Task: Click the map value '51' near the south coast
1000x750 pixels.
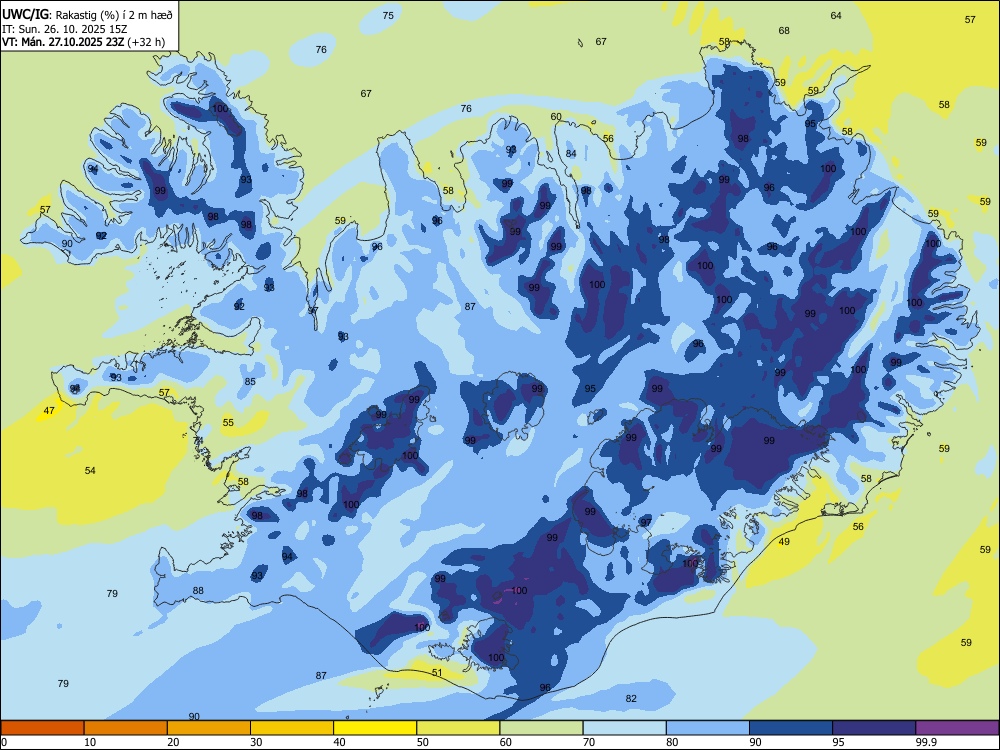Action: 437,672
